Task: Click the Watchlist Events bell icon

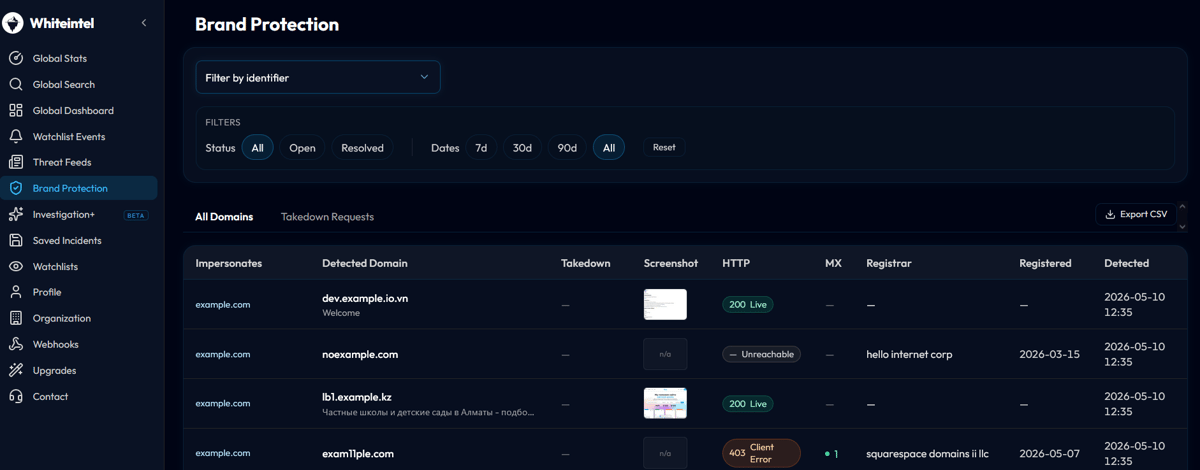Action: [x=15, y=136]
